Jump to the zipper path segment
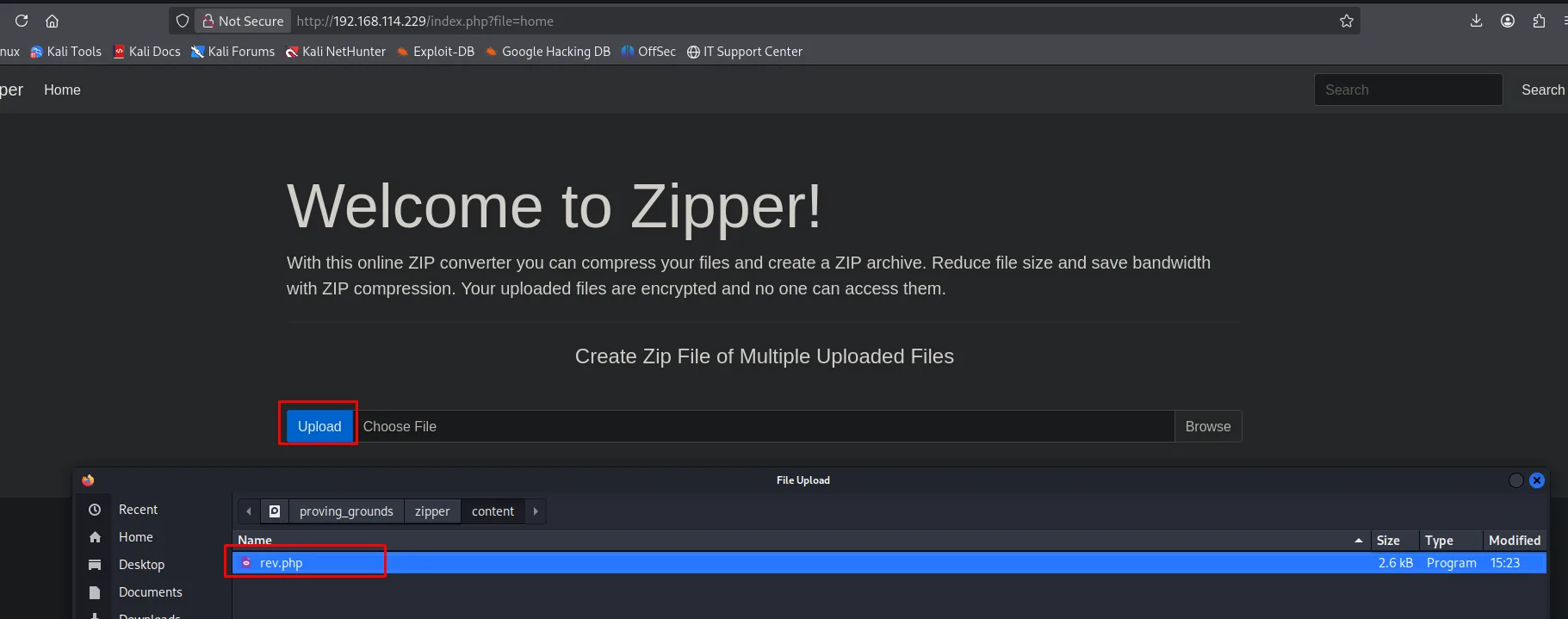Screen dimensions: 1568x619 [x=432, y=511]
